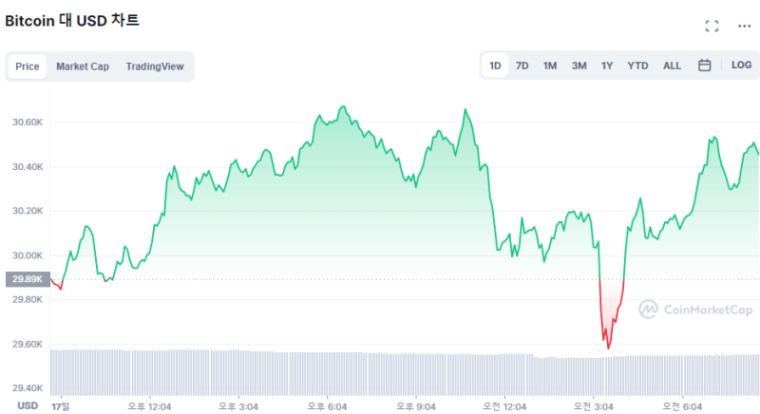The width and height of the screenshot is (760, 414).
Task: Show year-to-date YTD range
Action: point(637,66)
